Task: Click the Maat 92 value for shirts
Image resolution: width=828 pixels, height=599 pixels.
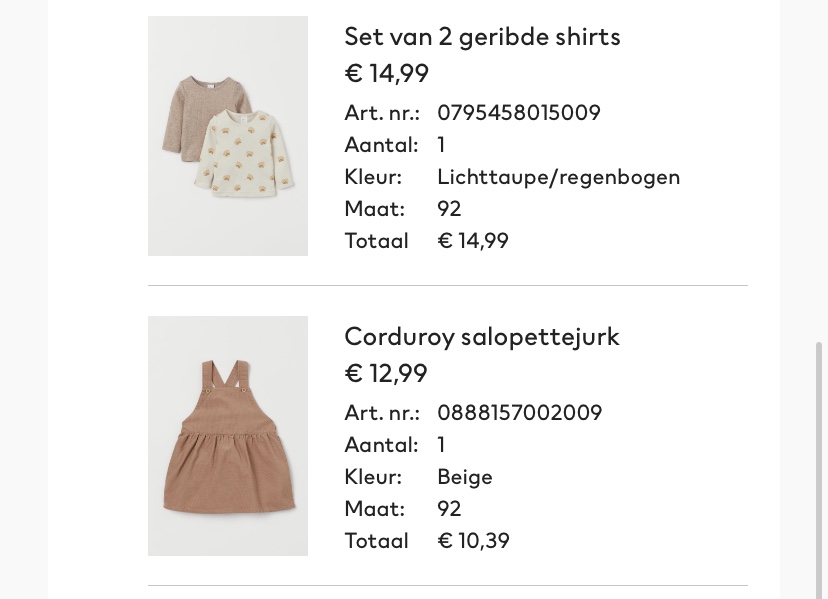Action: point(449,209)
